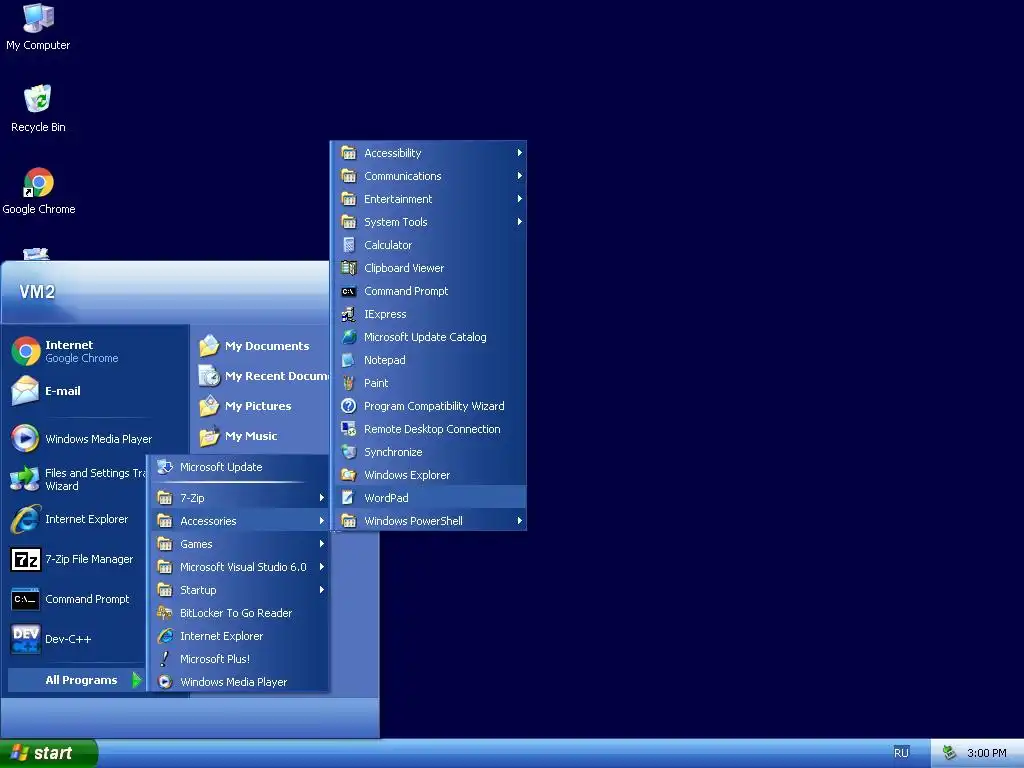Open Files and Settings Transfer Wizard icon
Screen dimensions: 1024x768
tap(25, 479)
